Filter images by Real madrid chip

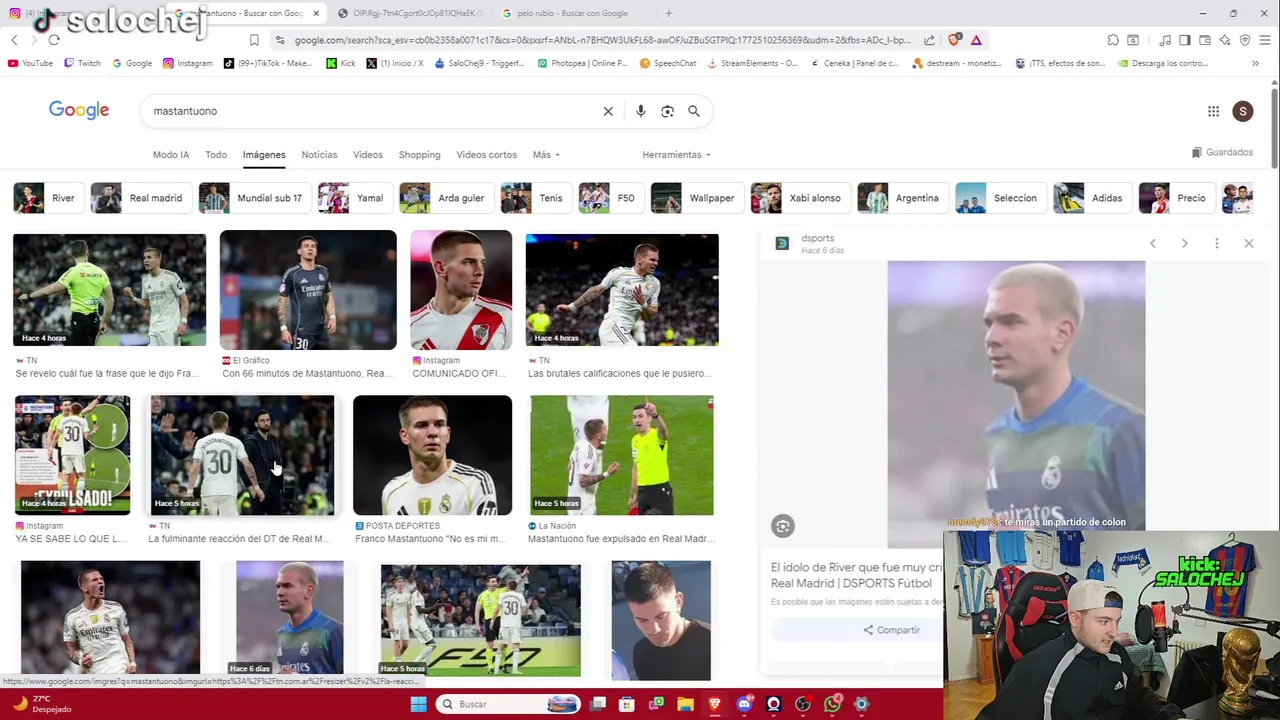click(140, 198)
